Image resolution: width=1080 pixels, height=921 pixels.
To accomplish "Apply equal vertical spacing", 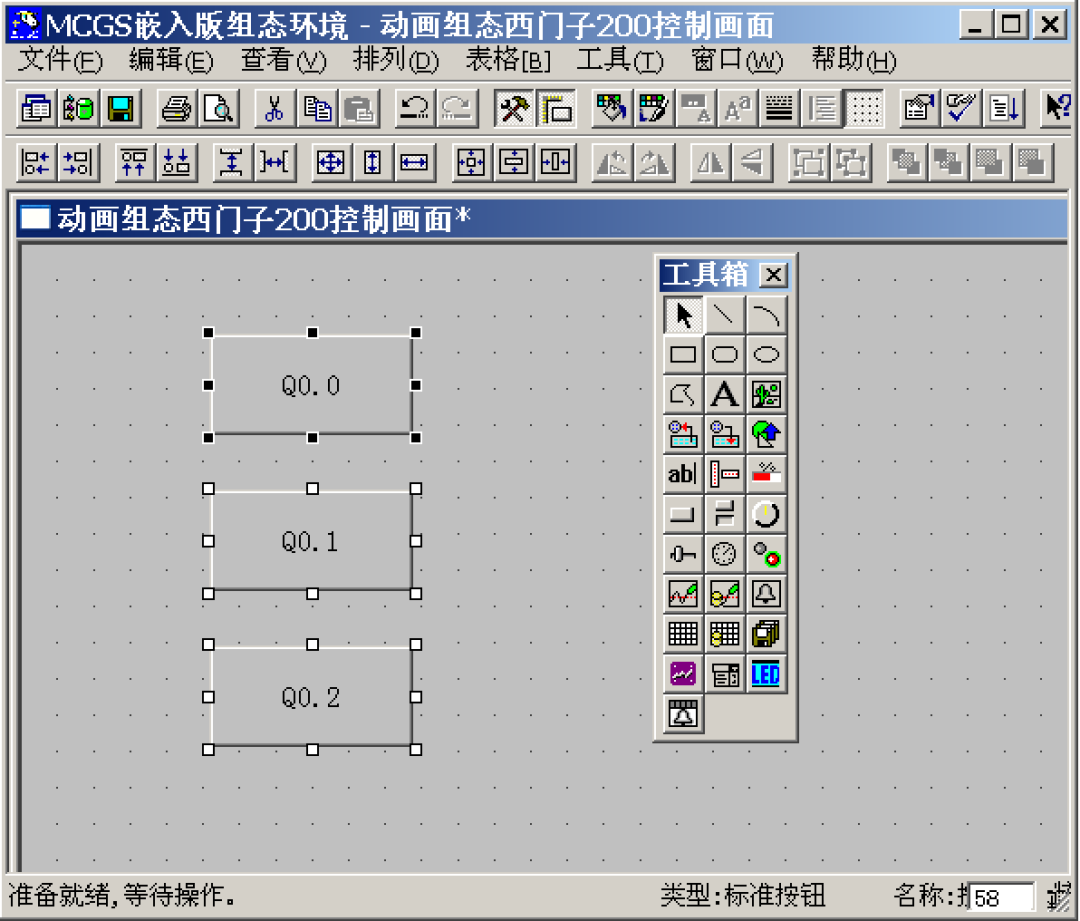I will coord(232,163).
